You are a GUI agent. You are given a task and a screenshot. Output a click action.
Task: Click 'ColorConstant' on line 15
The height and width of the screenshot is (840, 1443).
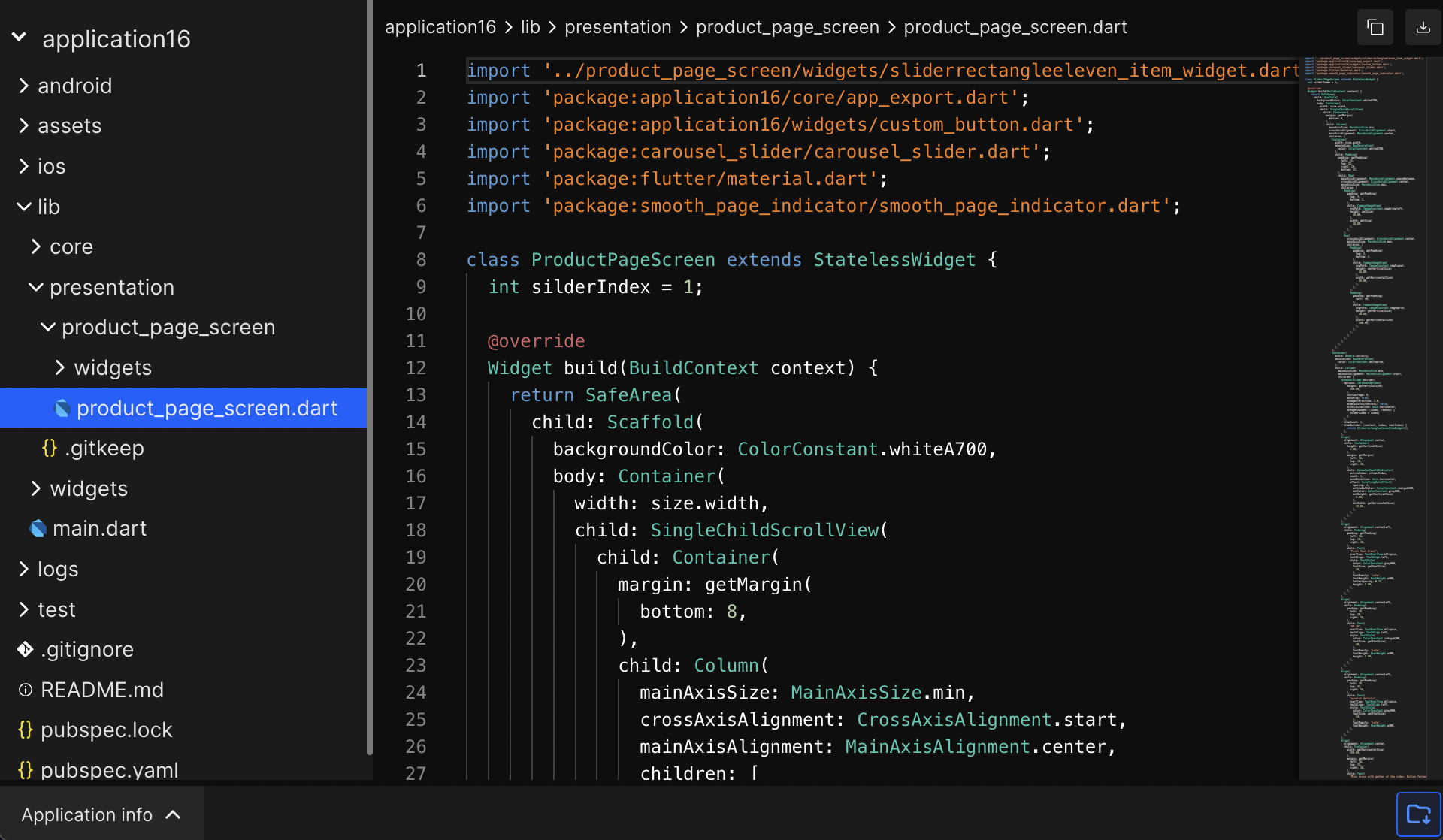pos(807,449)
